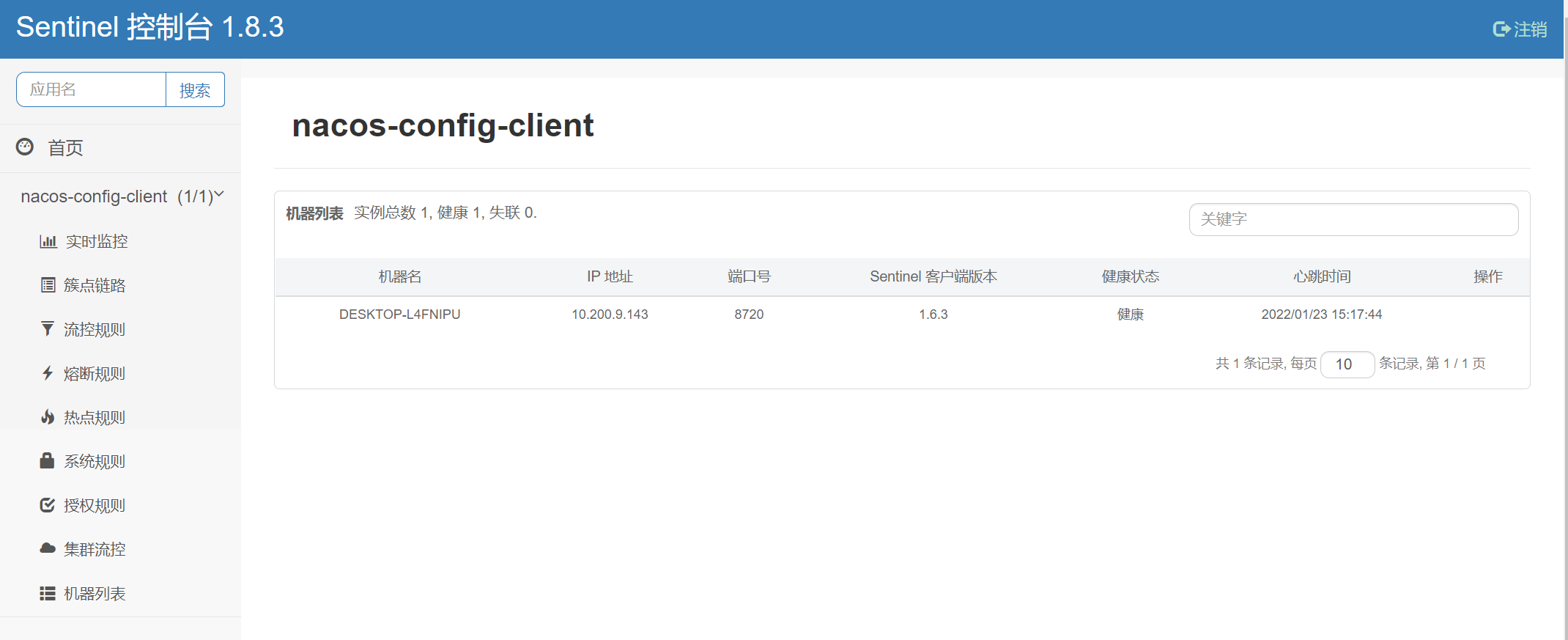1568x640 pixels.
Task: Click the 操作 column header
Action: point(1488,276)
